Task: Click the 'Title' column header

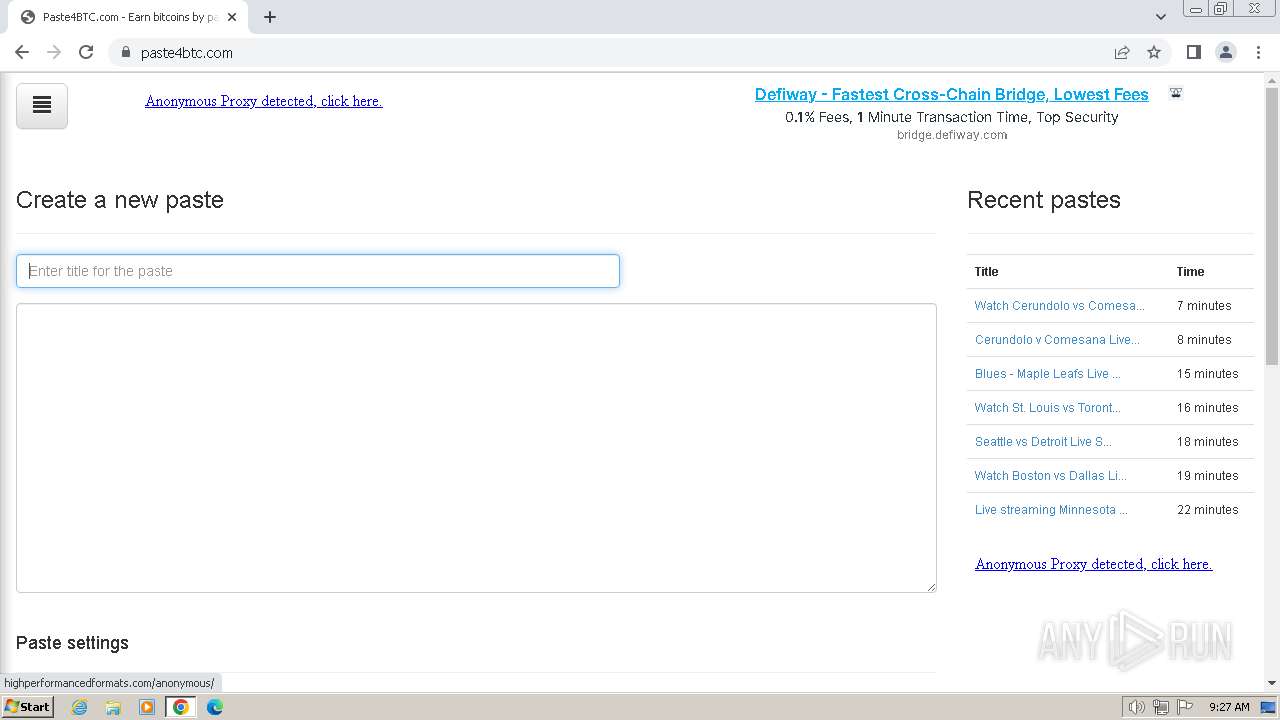Action: [986, 272]
